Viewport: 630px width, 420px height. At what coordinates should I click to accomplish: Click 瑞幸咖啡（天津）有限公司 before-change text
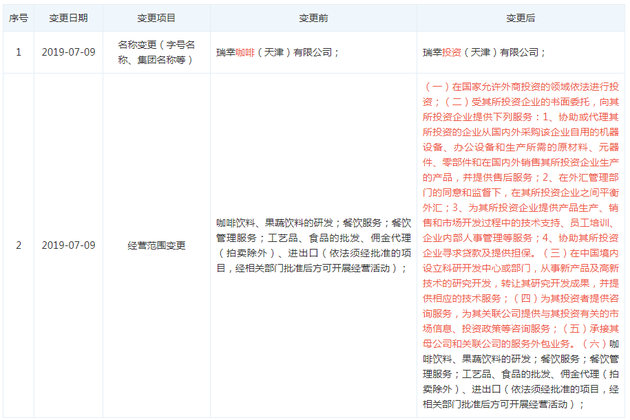[x=277, y=52]
